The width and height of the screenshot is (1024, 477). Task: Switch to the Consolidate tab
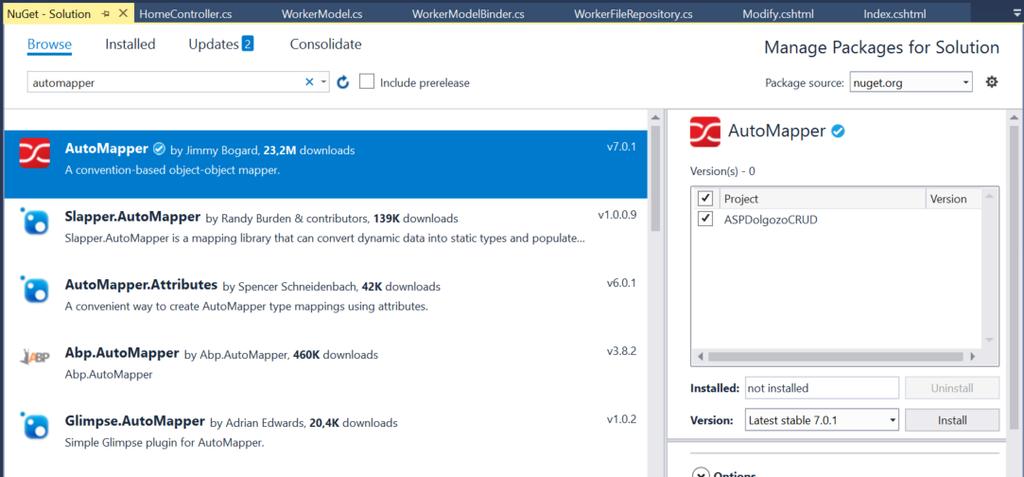click(325, 44)
